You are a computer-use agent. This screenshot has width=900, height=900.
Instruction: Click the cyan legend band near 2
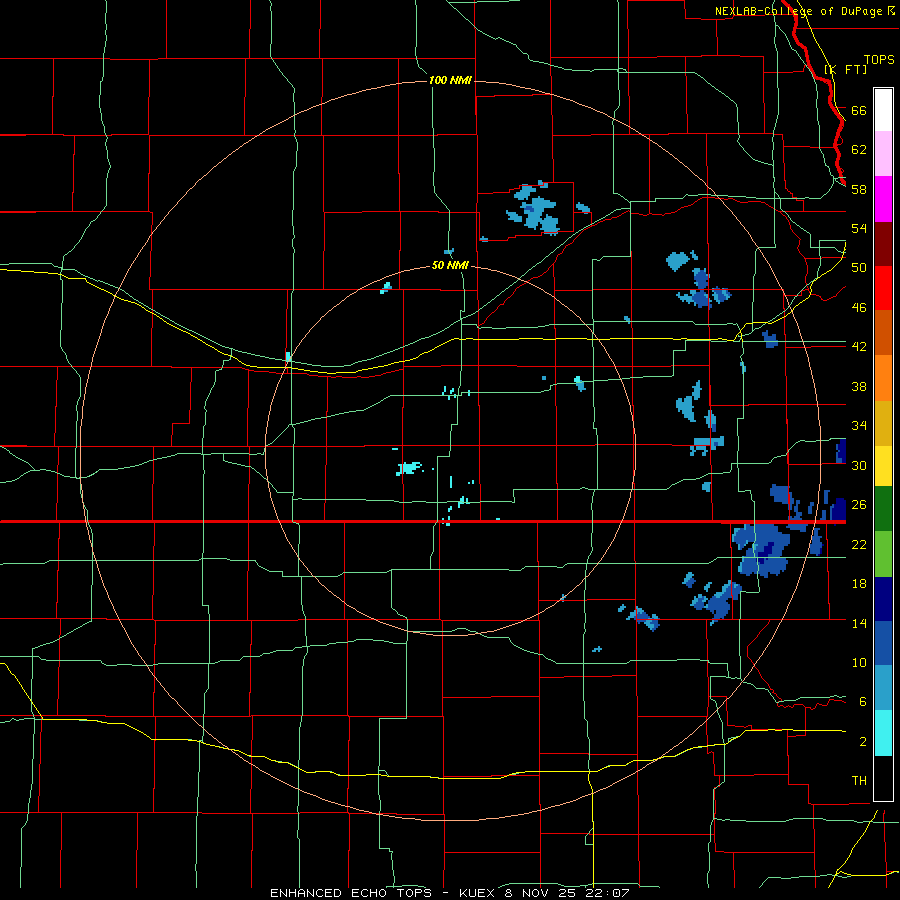pos(883,733)
